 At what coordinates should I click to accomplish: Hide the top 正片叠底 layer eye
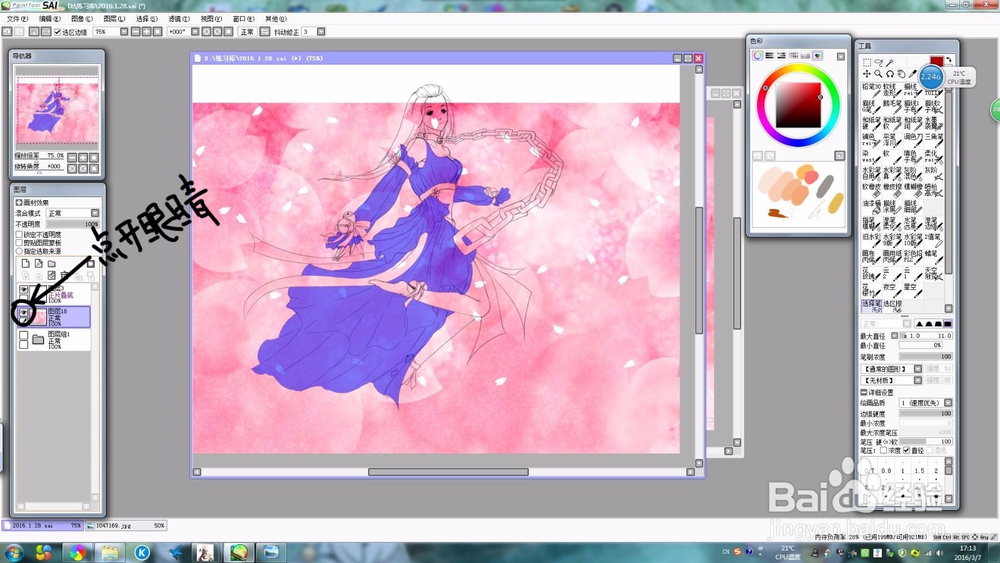click(23, 289)
